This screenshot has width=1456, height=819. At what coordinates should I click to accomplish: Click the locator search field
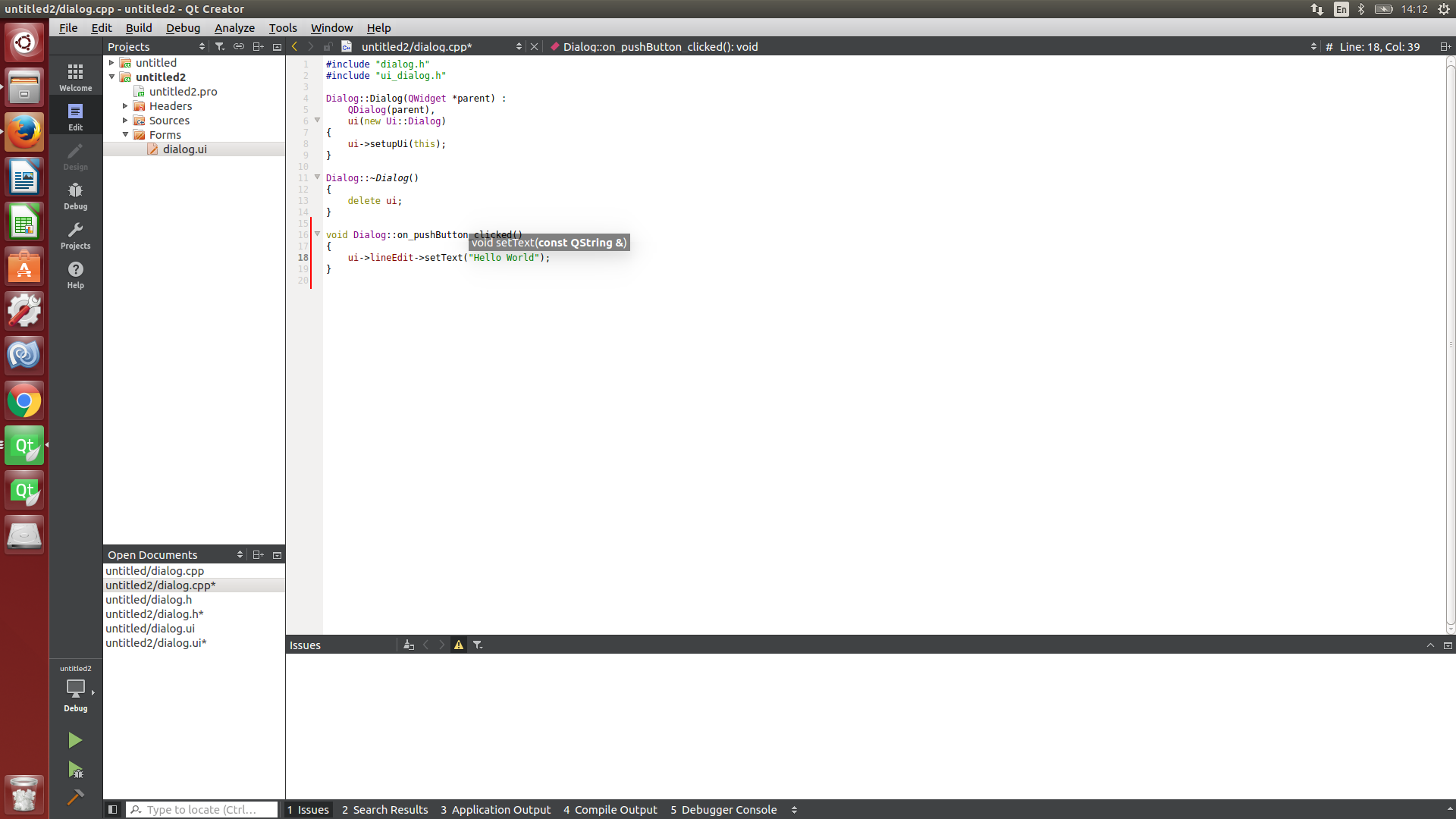[202, 809]
